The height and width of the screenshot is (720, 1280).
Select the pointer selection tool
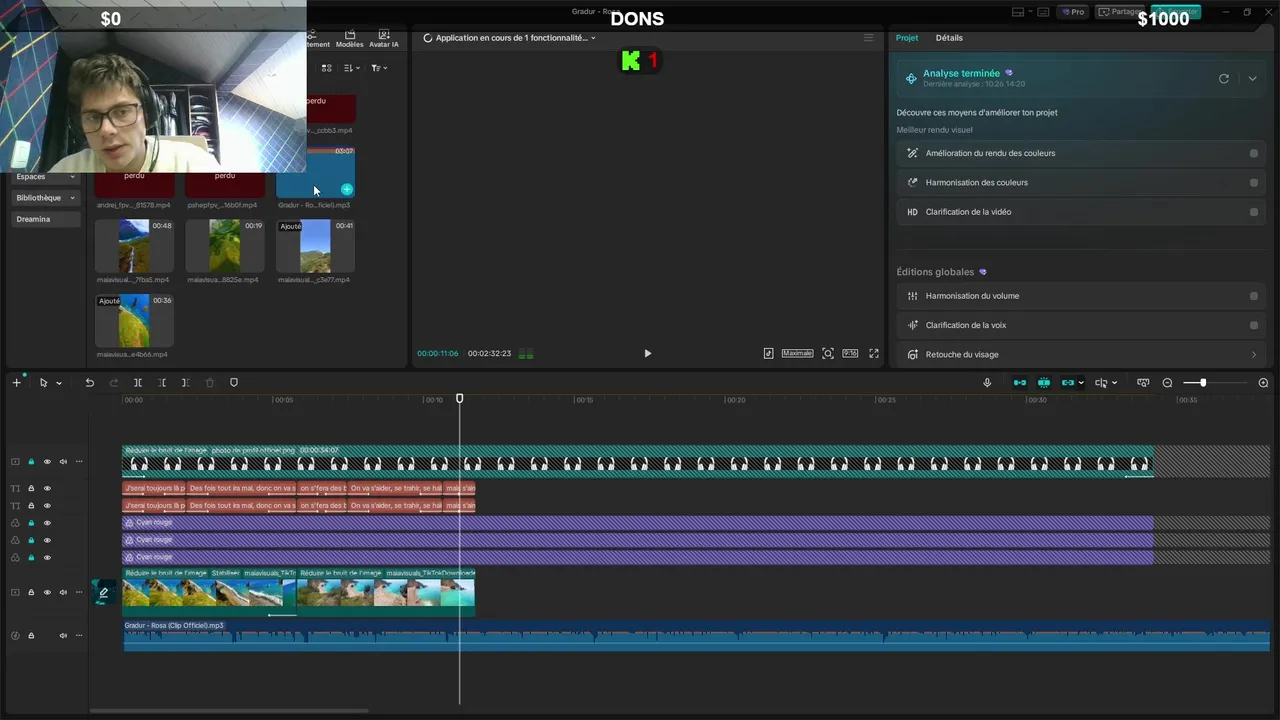pyautogui.click(x=43, y=383)
